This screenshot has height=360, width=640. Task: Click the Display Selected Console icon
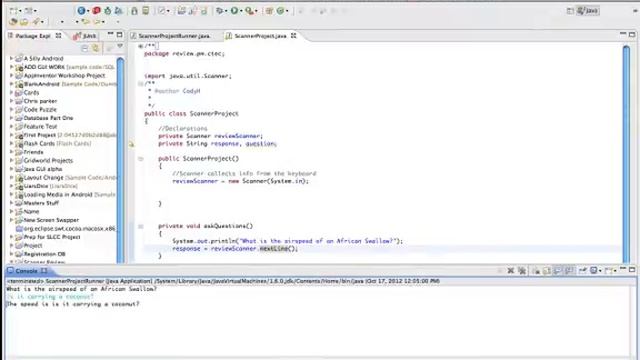[x=594, y=270]
